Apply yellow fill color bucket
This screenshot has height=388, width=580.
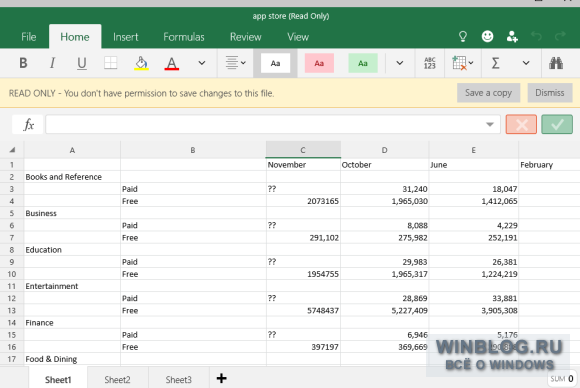coord(141,63)
